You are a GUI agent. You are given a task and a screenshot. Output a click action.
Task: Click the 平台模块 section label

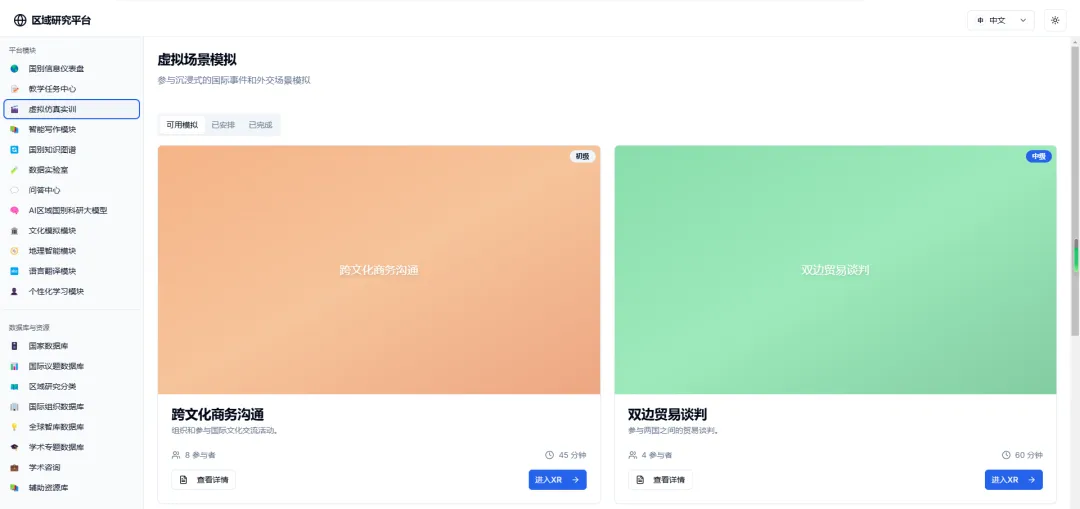pyautogui.click(x=22, y=50)
